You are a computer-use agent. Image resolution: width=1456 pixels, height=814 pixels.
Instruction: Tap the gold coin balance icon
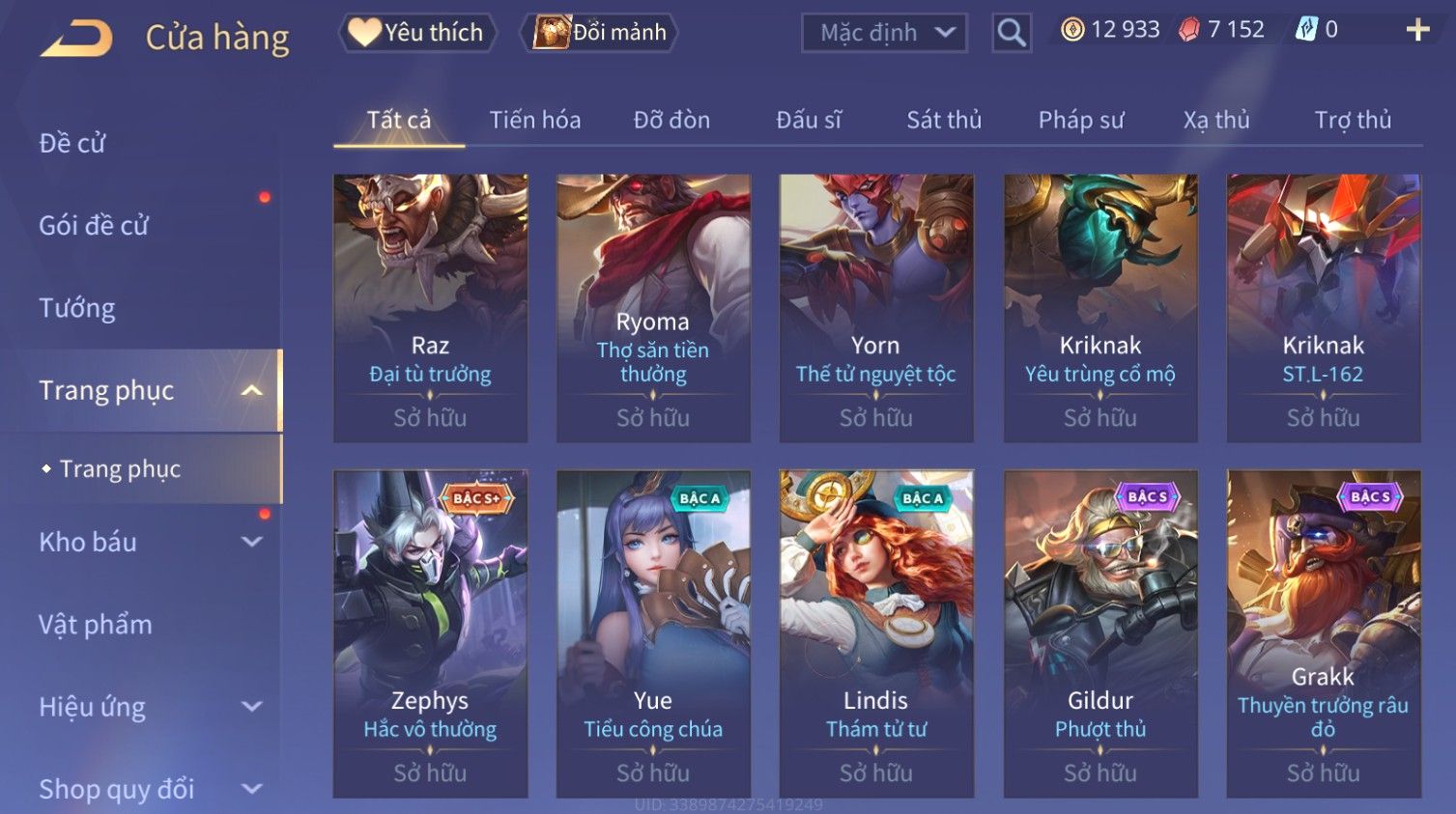click(x=1072, y=30)
